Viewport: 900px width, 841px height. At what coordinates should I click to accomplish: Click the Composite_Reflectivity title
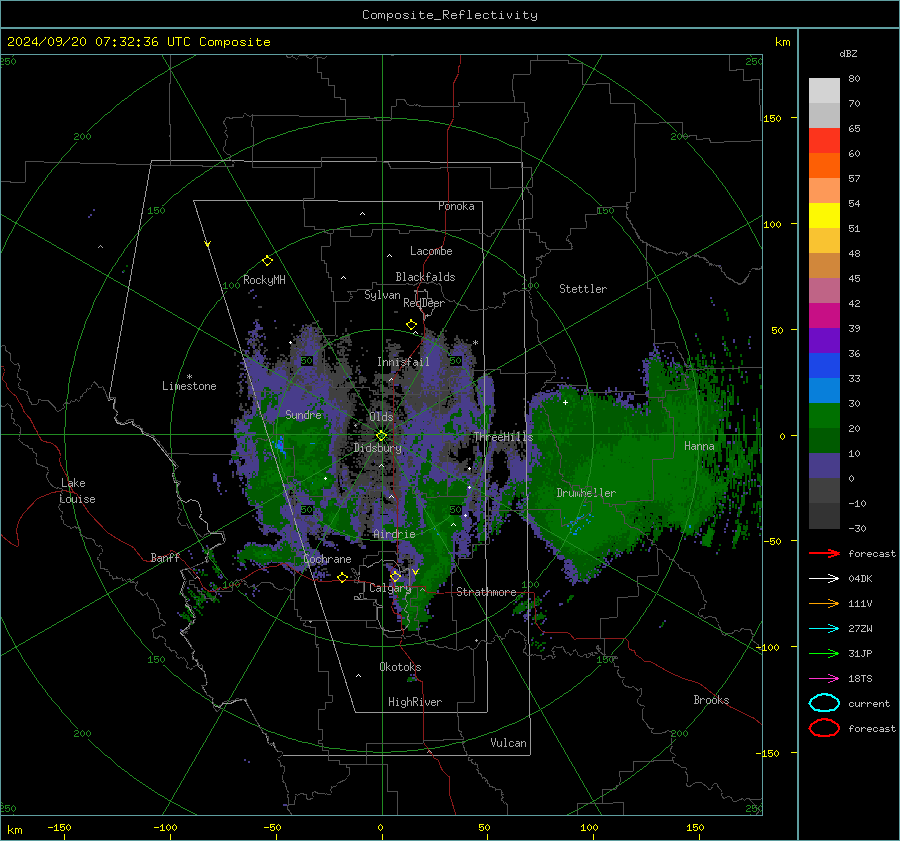click(450, 15)
